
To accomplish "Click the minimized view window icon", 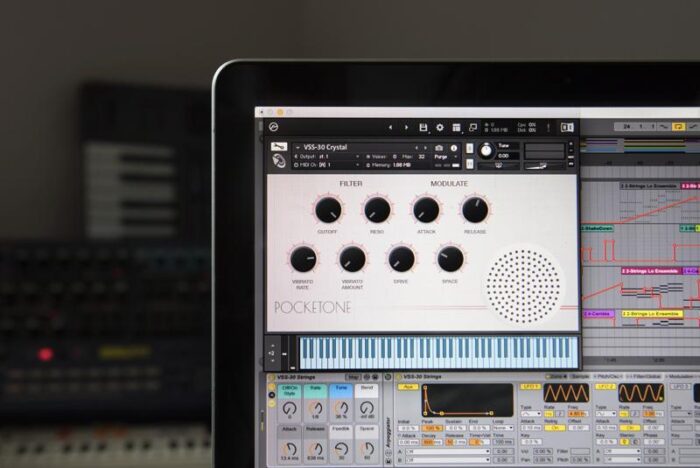I will (473, 128).
